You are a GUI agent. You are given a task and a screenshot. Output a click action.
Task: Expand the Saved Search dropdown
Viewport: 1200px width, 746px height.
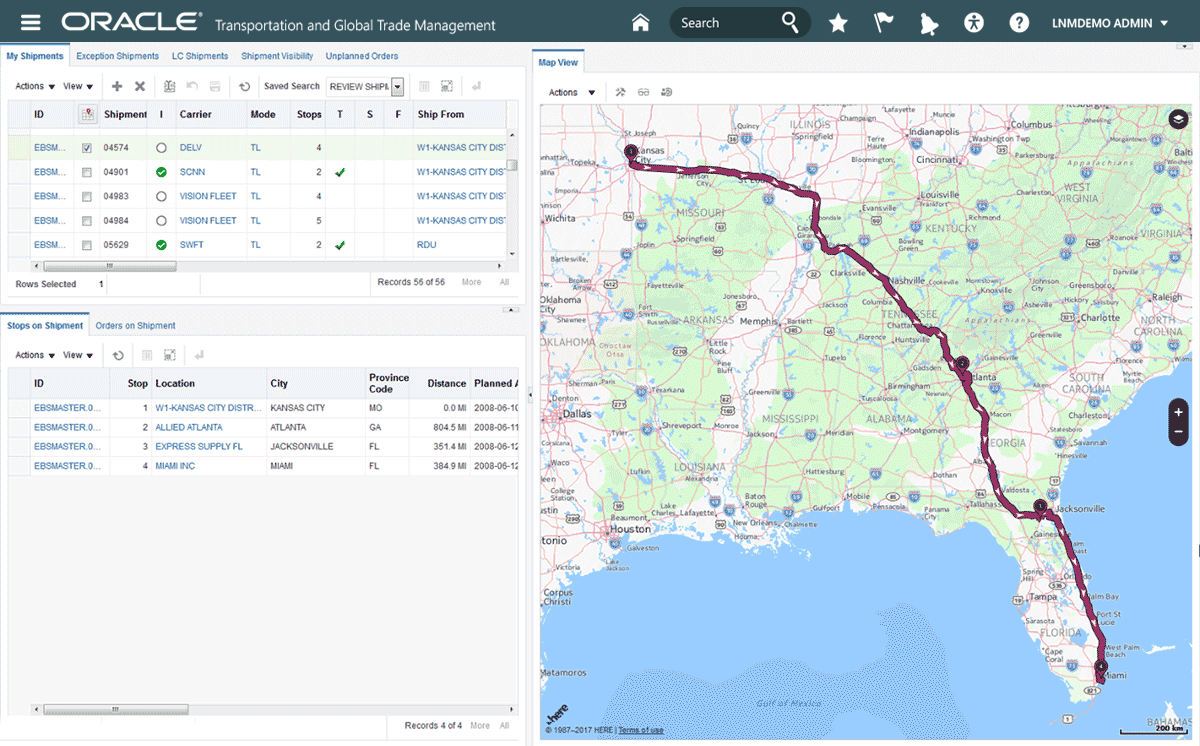click(x=397, y=87)
